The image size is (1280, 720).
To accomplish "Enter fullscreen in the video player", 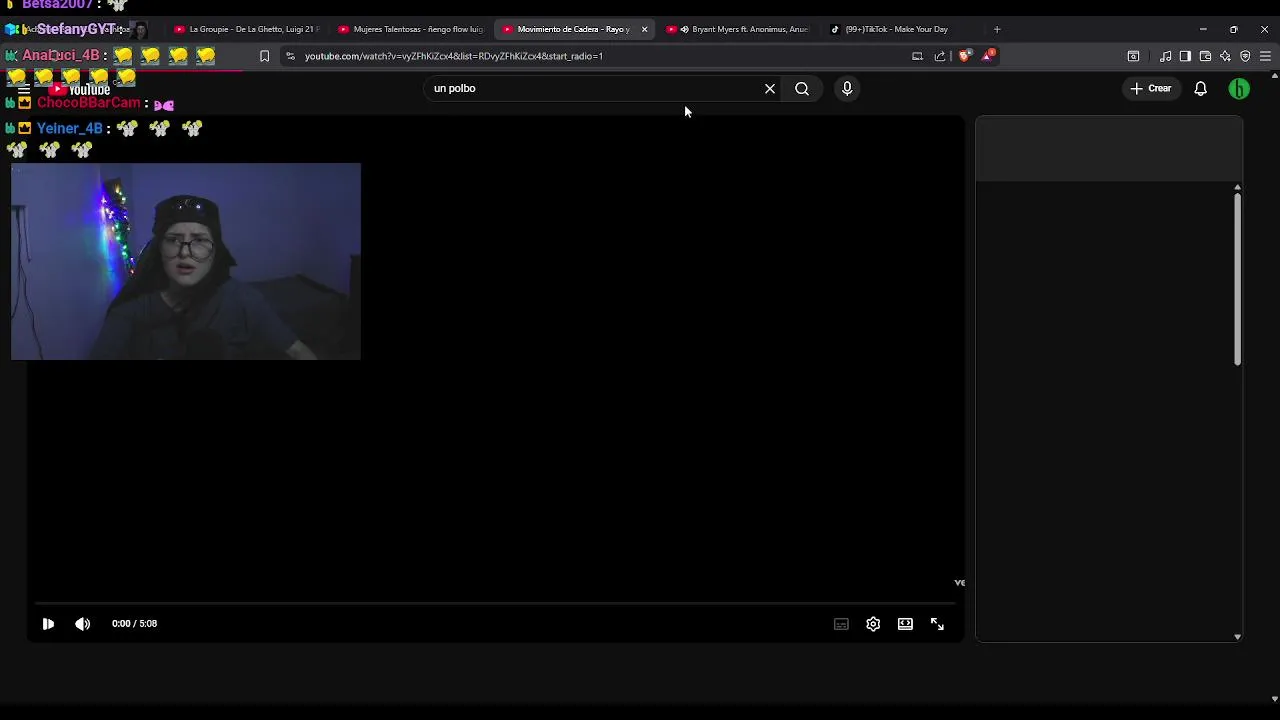I will [937, 624].
